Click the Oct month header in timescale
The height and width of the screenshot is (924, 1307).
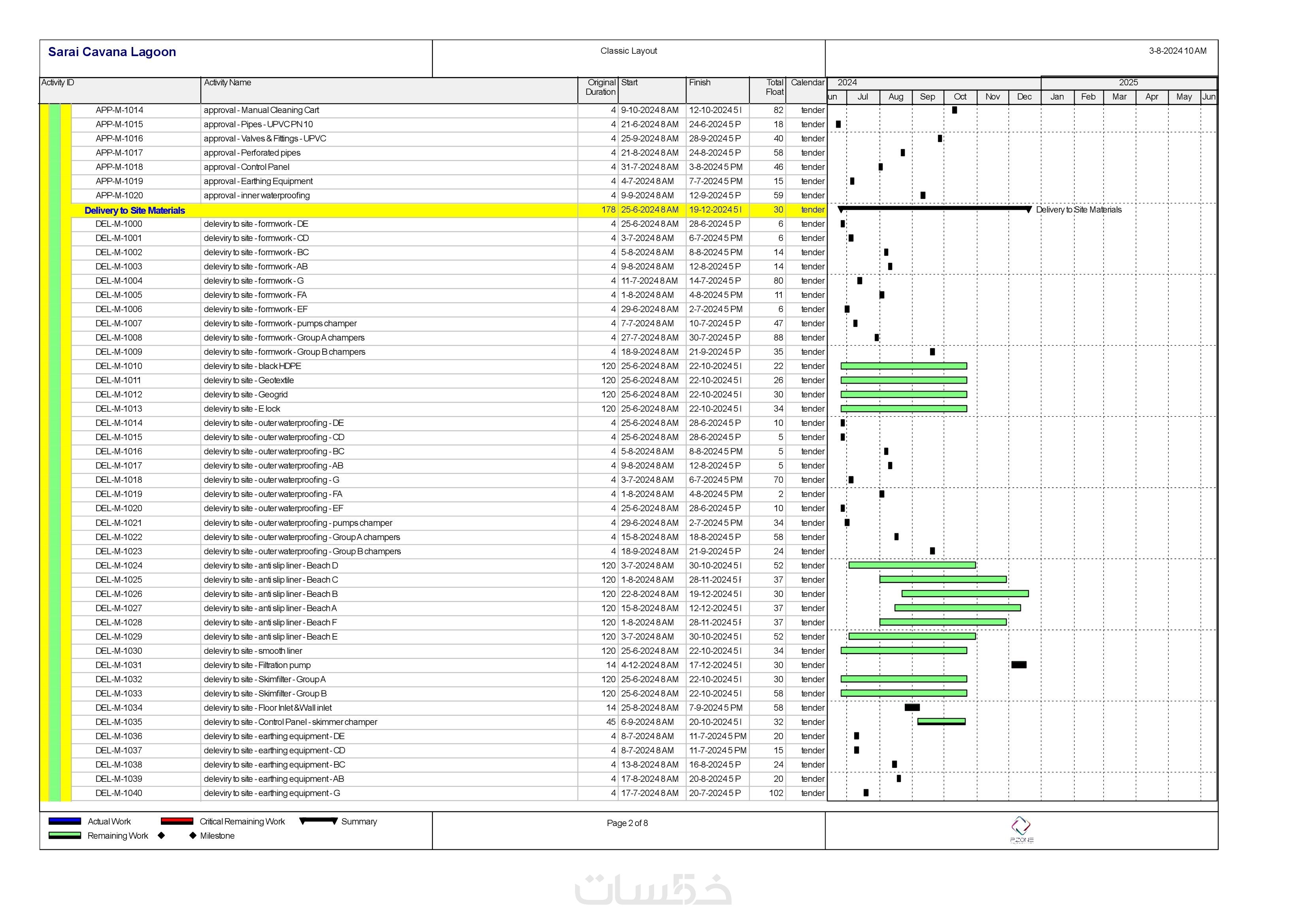(960, 97)
